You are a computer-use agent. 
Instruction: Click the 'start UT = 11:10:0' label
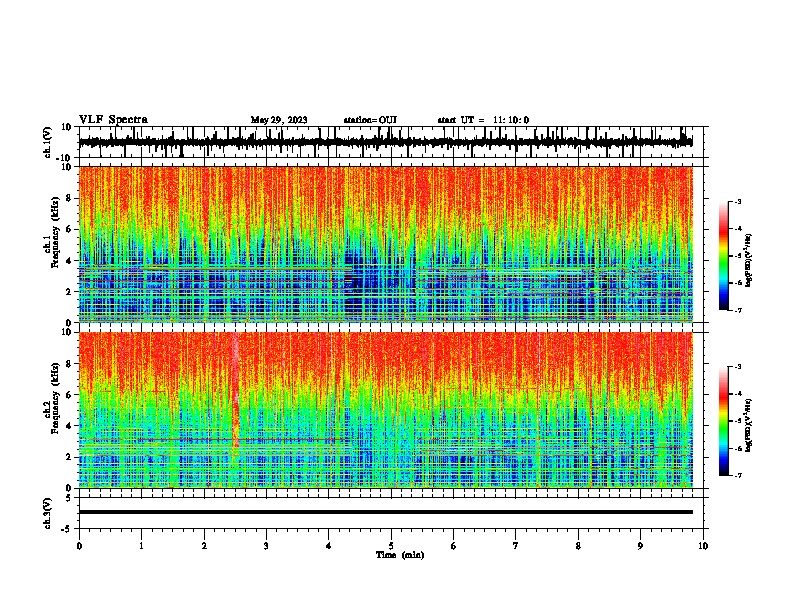[x=483, y=120]
